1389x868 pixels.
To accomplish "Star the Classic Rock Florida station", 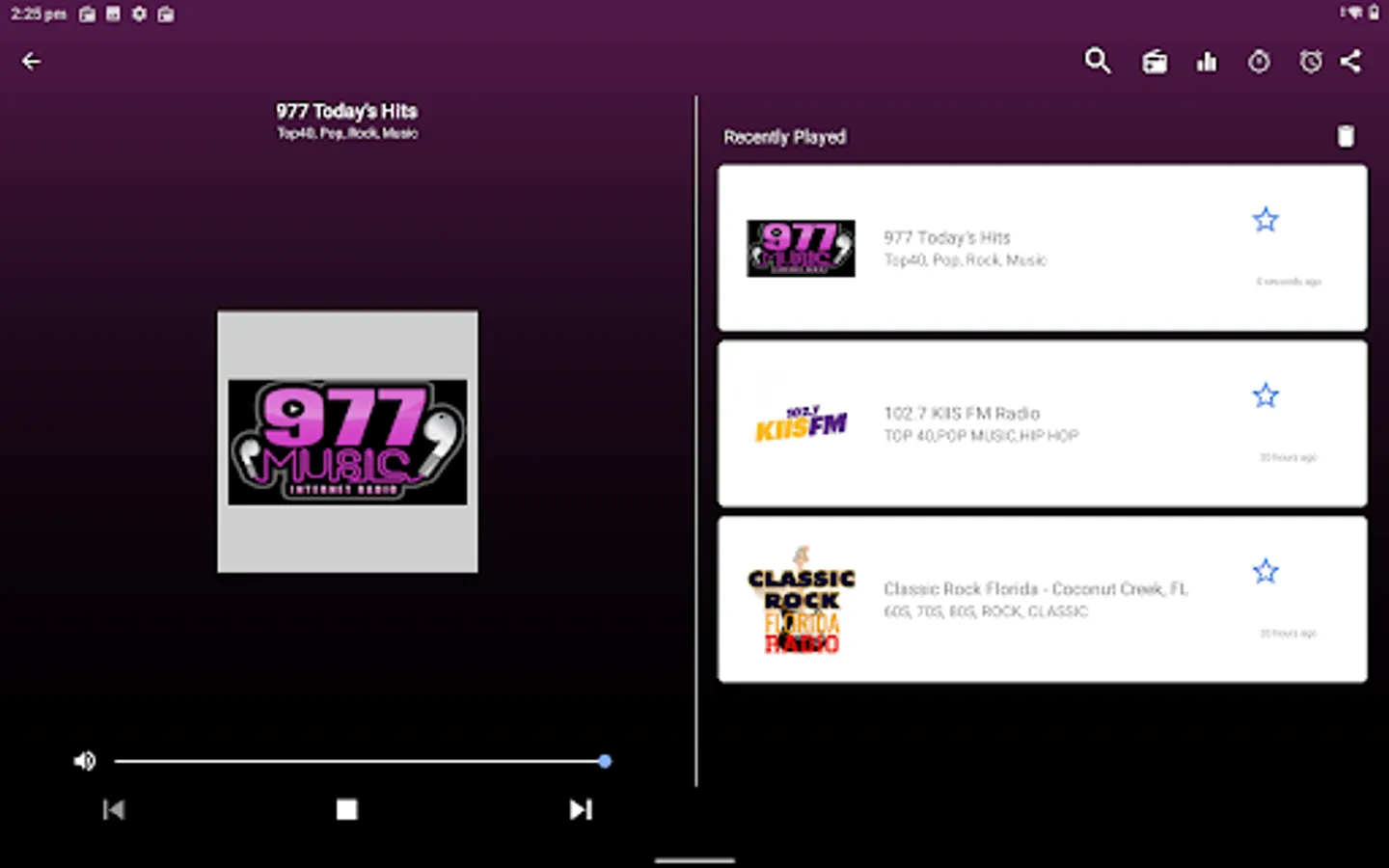I will point(1266,571).
